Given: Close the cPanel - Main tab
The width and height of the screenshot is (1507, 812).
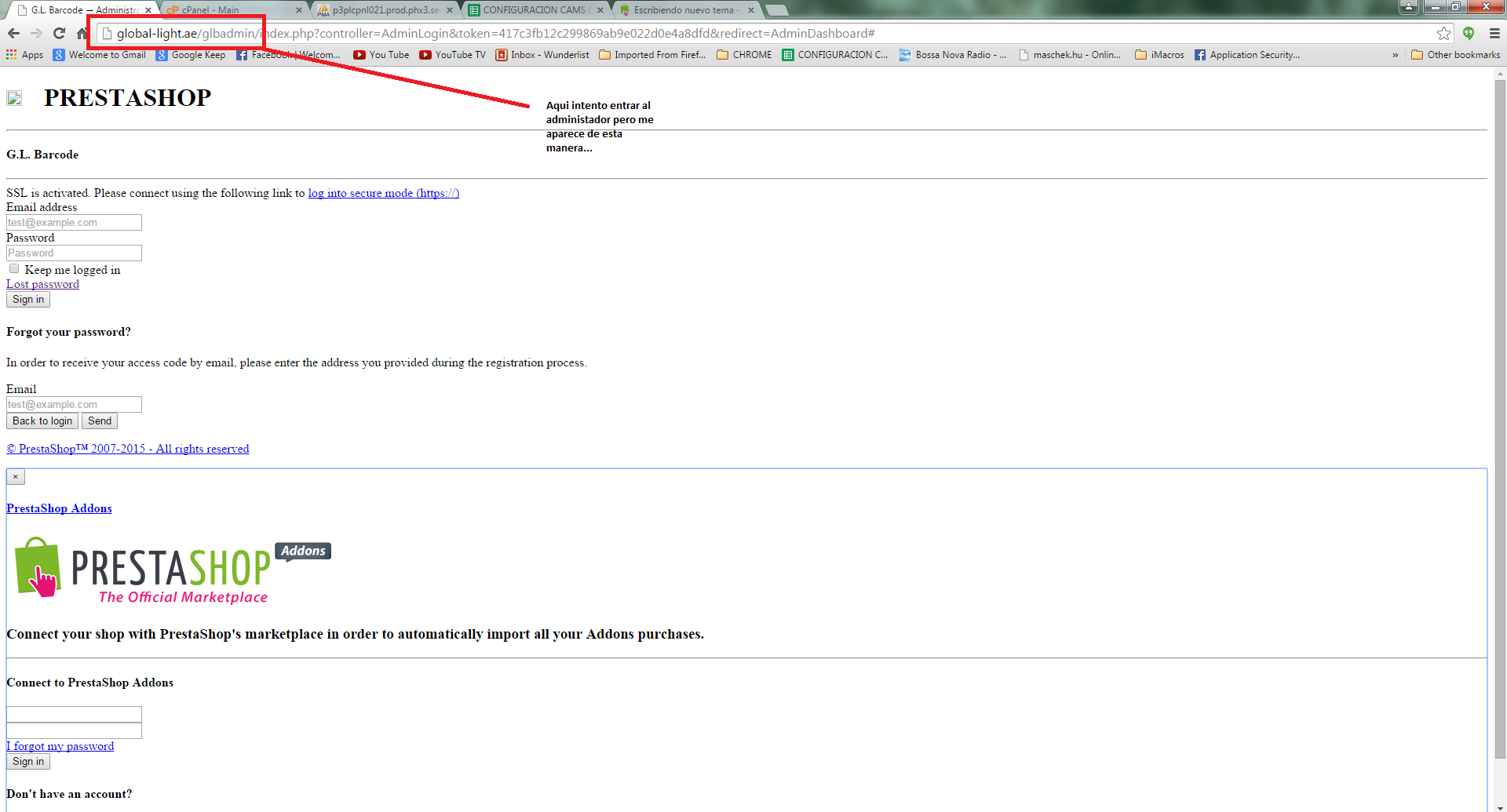Looking at the screenshot, I should click(x=299, y=10).
